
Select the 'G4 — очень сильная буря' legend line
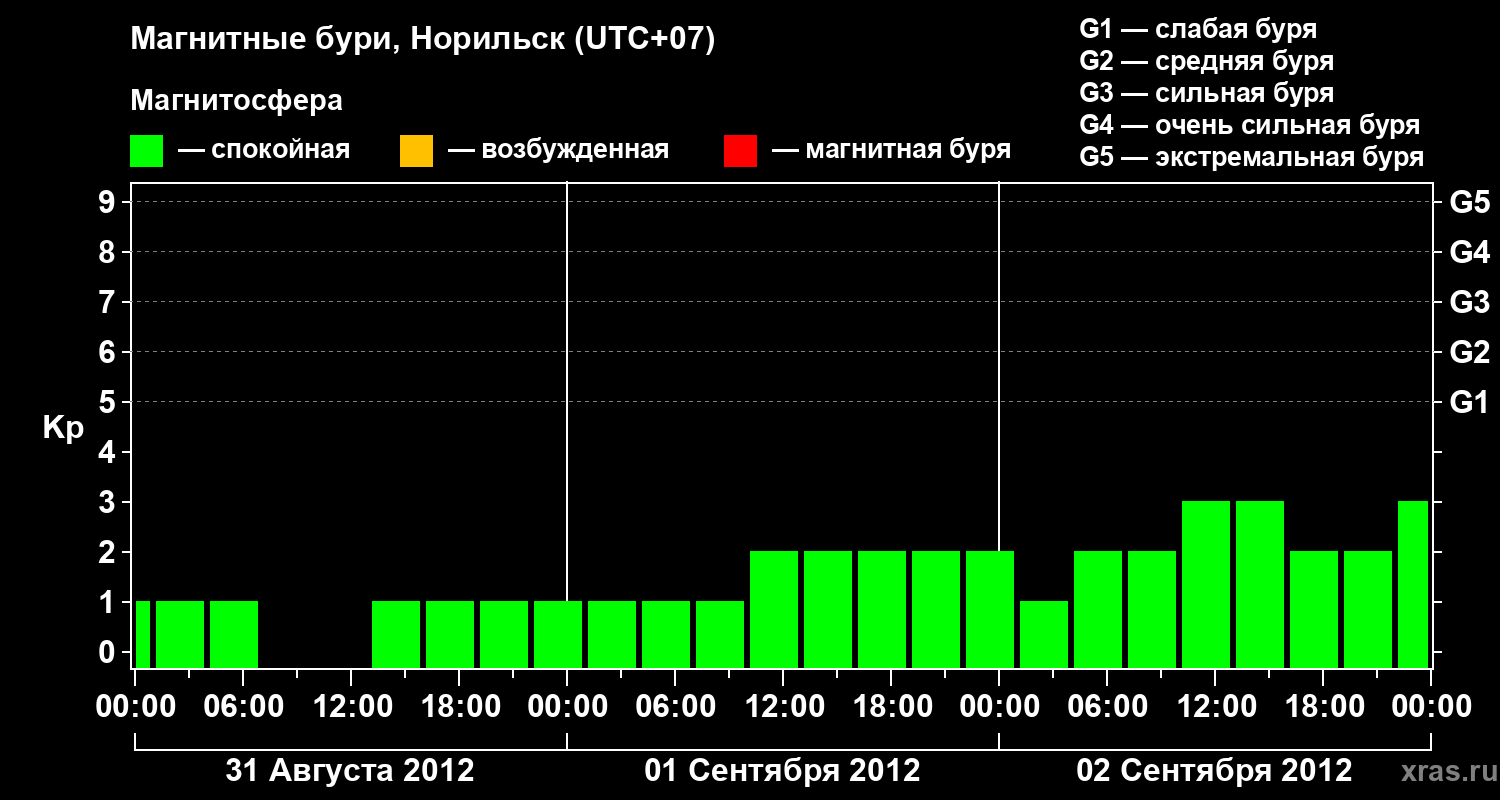pyautogui.click(x=1249, y=125)
